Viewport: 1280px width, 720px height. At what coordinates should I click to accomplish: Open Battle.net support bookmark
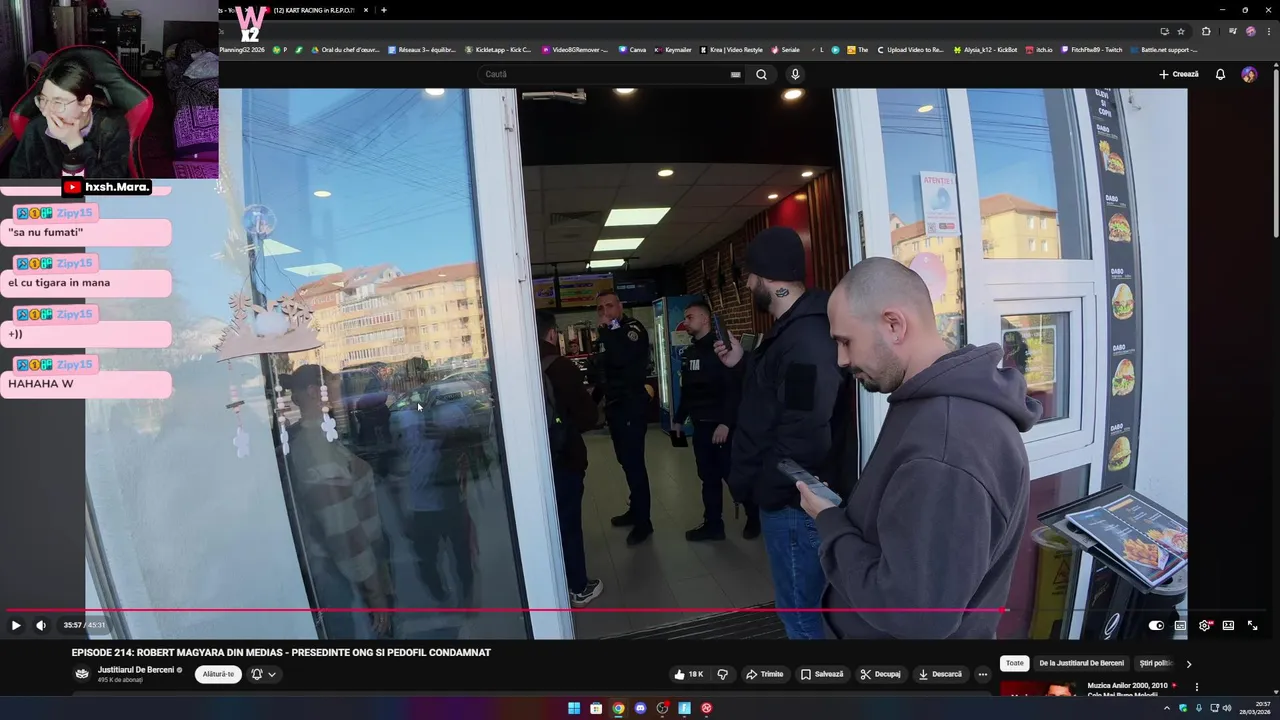(x=1164, y=50)
